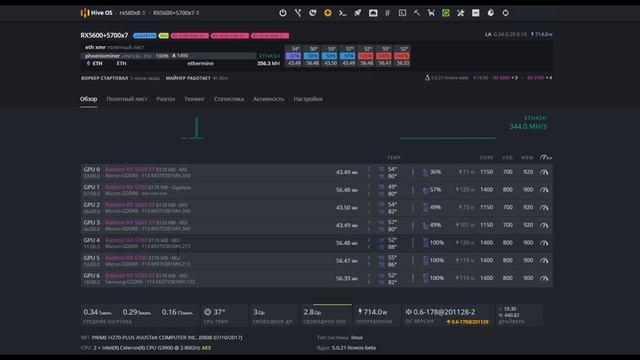Open overclock gauge for GPU 2 row
Viewport: 640px width, 360px height.
[x=544, y=207]
